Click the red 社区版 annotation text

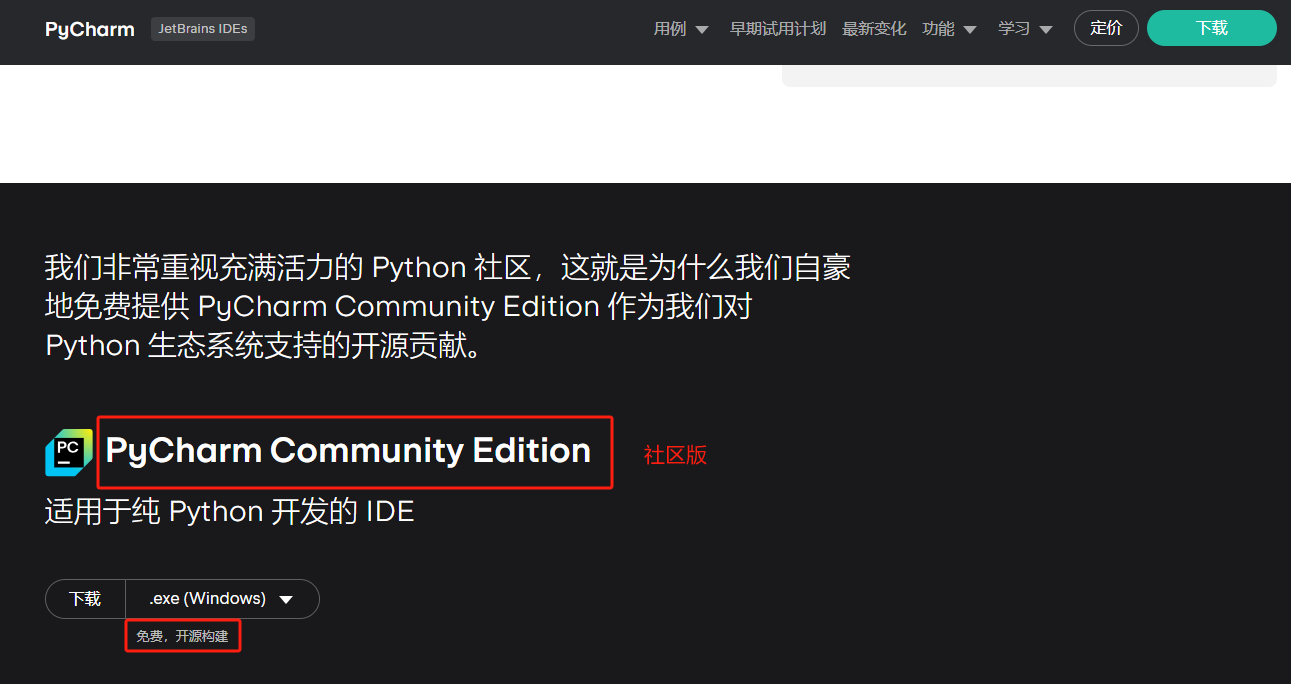point(675,455)
